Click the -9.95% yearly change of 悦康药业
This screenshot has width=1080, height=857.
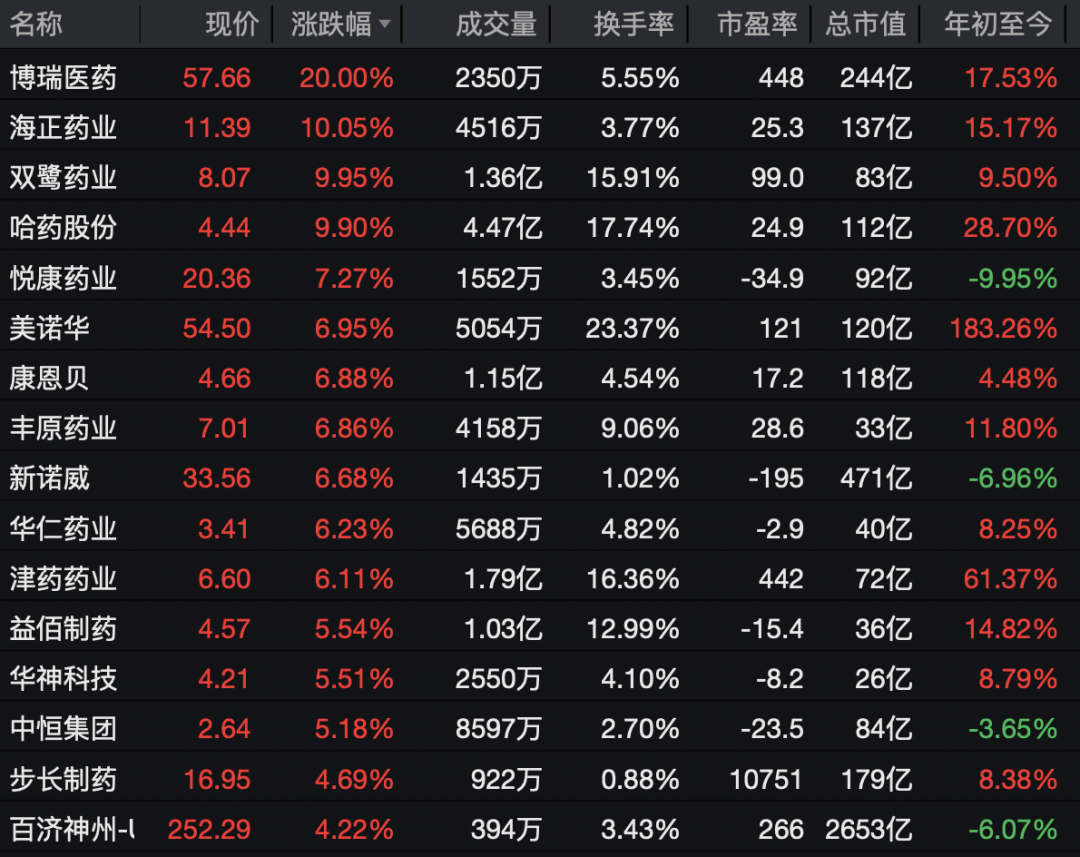point(1014,278)
